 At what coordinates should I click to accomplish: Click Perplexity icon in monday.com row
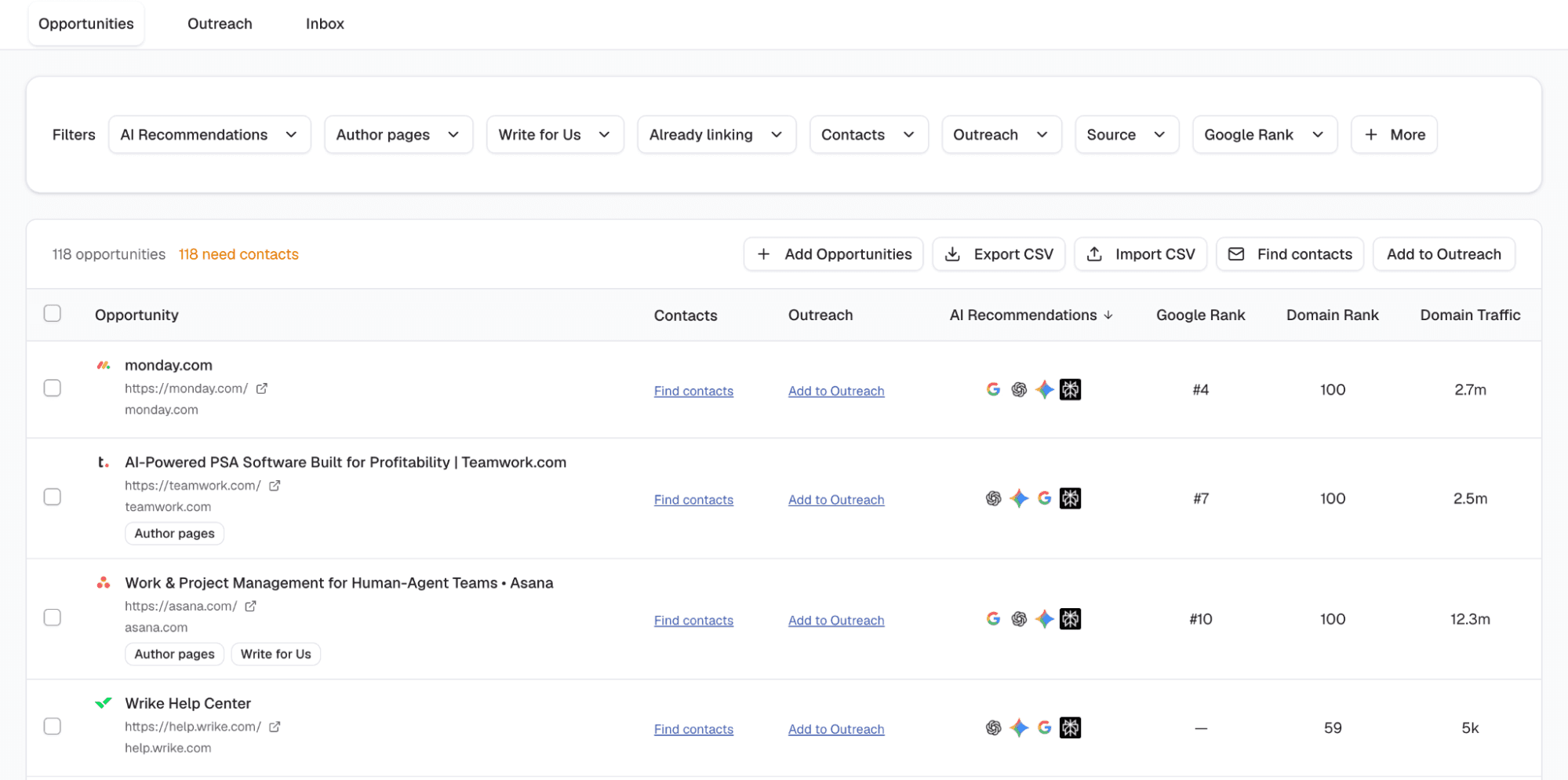[1071, 389]
